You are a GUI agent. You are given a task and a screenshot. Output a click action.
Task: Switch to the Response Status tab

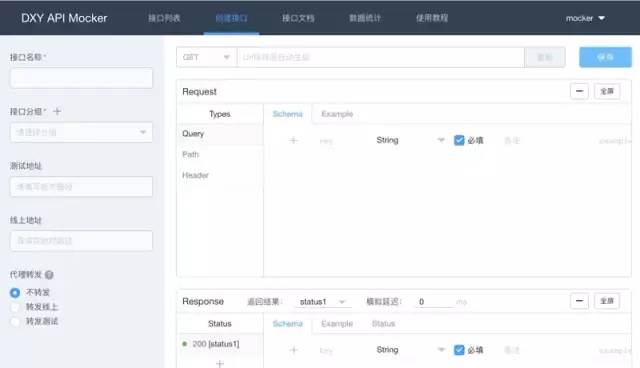click(x=384, y=324)
